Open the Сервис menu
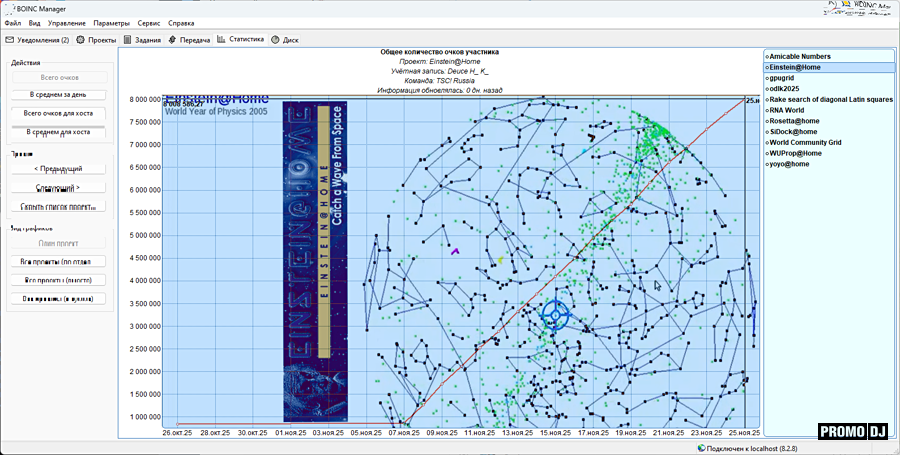This screenshot has width=900, height=455. pyautogui.click(x=148, y=22)
